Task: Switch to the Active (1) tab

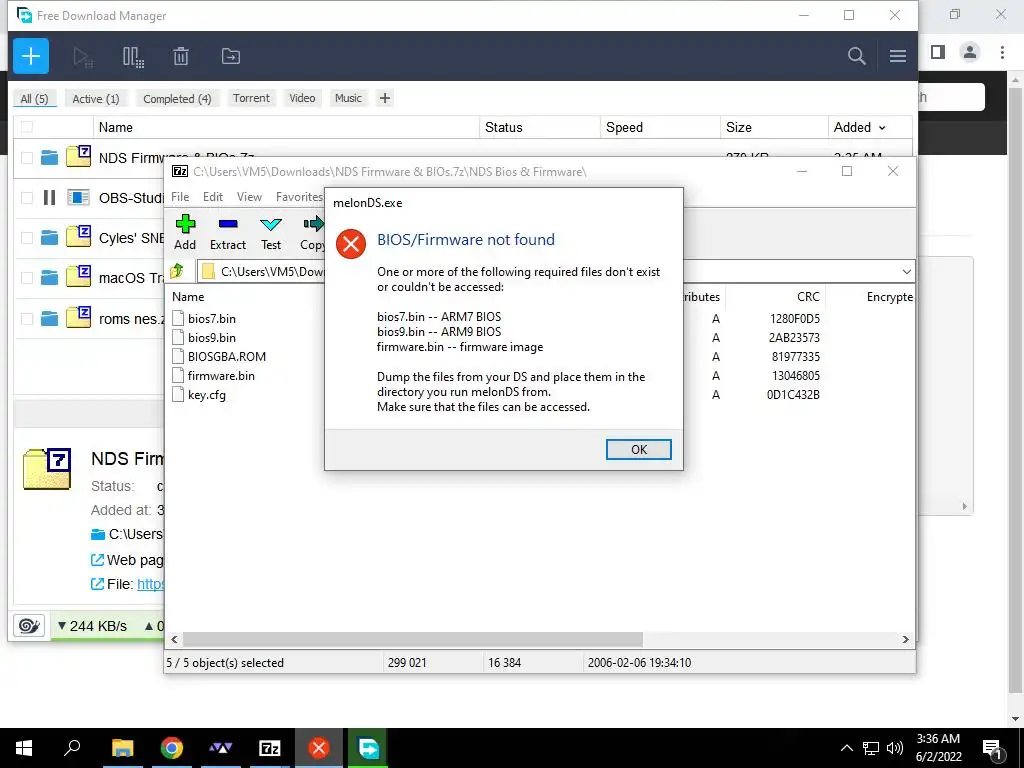Action: (x=95, y=99)
